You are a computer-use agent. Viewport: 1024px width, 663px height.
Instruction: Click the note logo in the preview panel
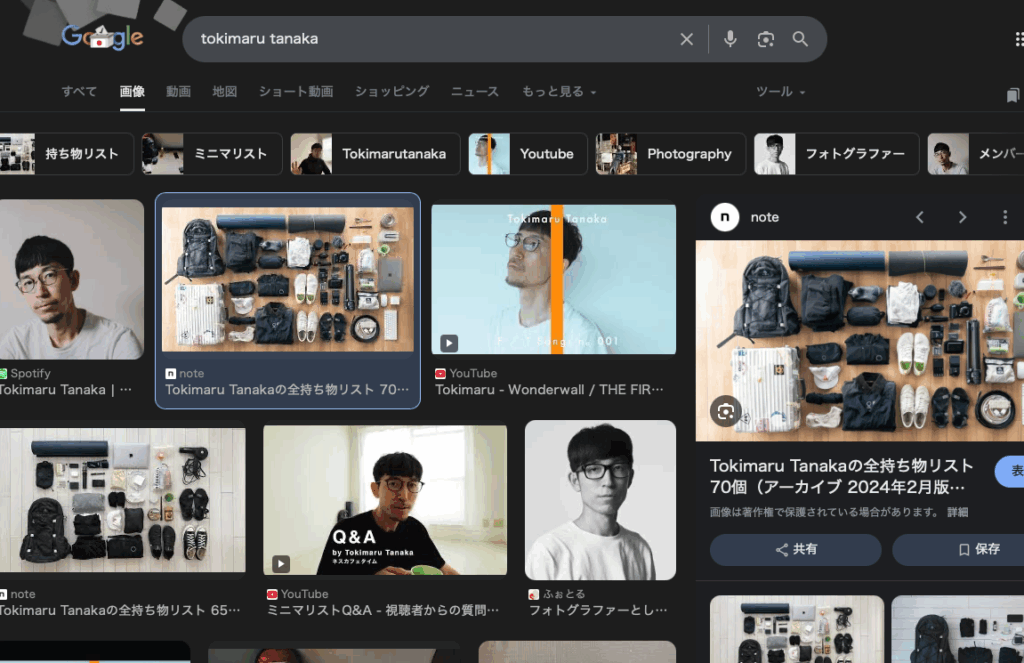click(x=723, y=216)
